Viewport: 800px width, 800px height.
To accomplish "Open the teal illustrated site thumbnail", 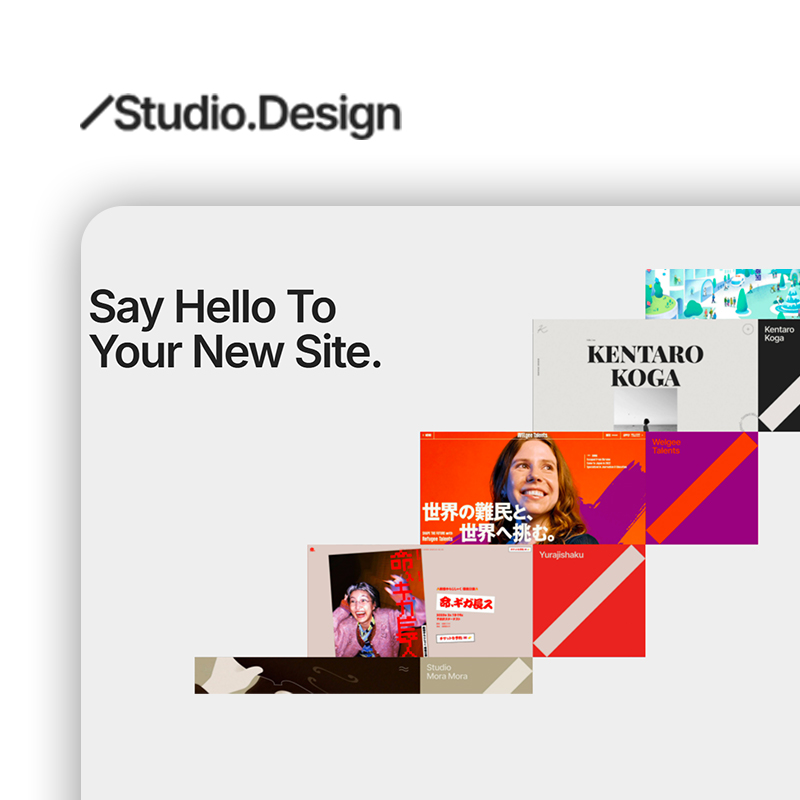I will [722, 294].
